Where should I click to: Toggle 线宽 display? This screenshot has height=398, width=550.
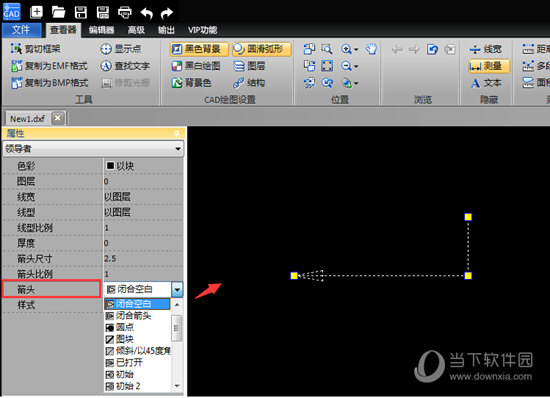coord(486,49)
